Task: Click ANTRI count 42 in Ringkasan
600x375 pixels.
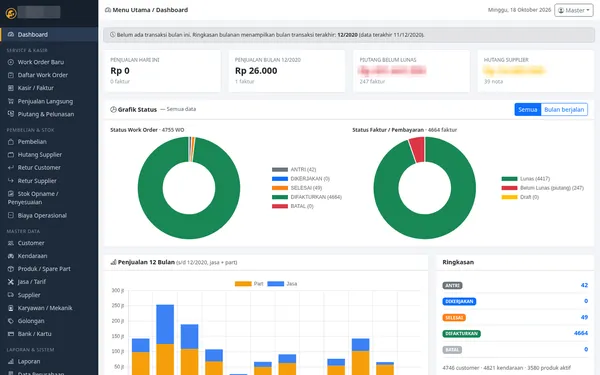Action: point(584,285)
